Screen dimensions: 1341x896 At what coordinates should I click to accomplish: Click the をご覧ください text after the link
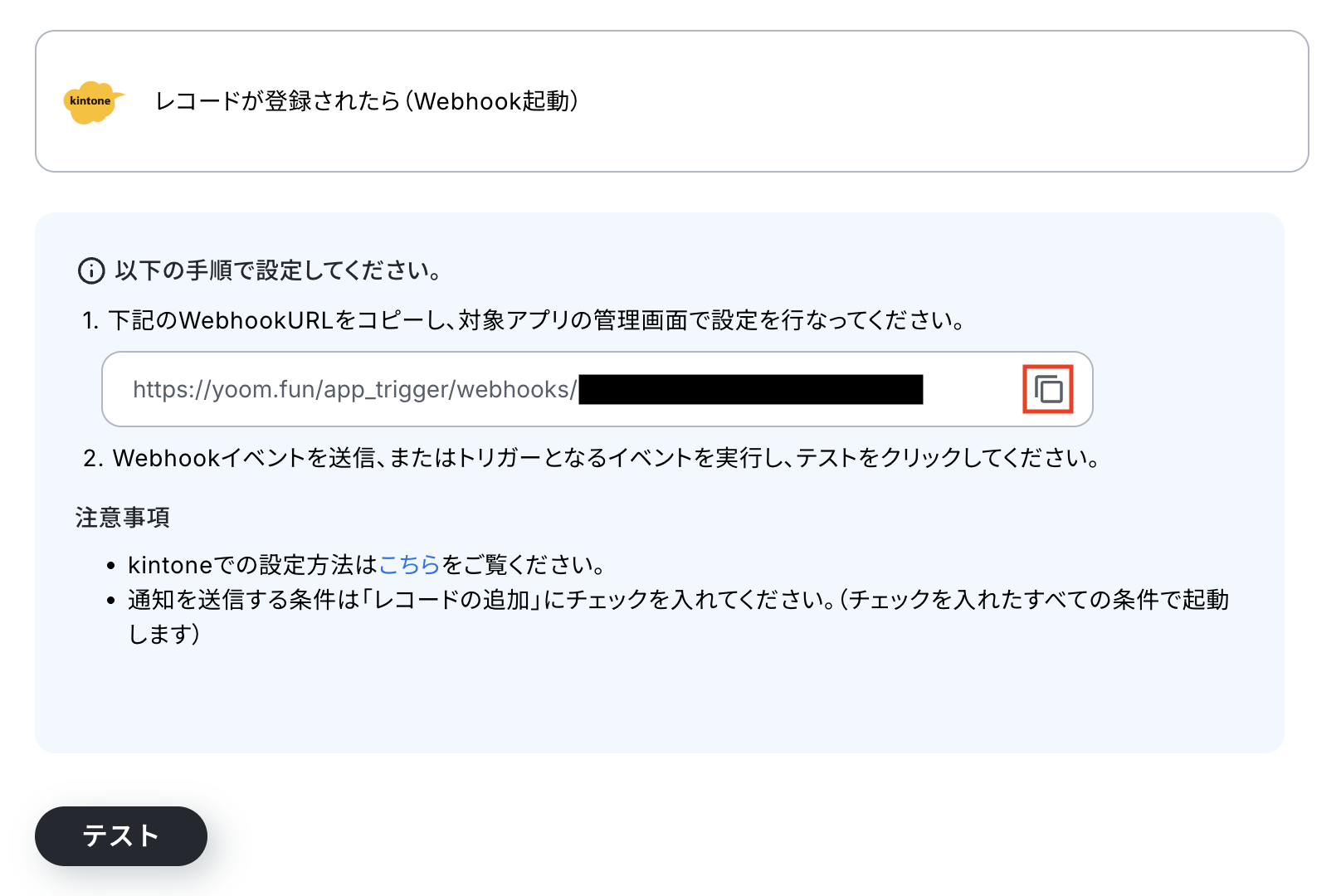click(523, 565)
